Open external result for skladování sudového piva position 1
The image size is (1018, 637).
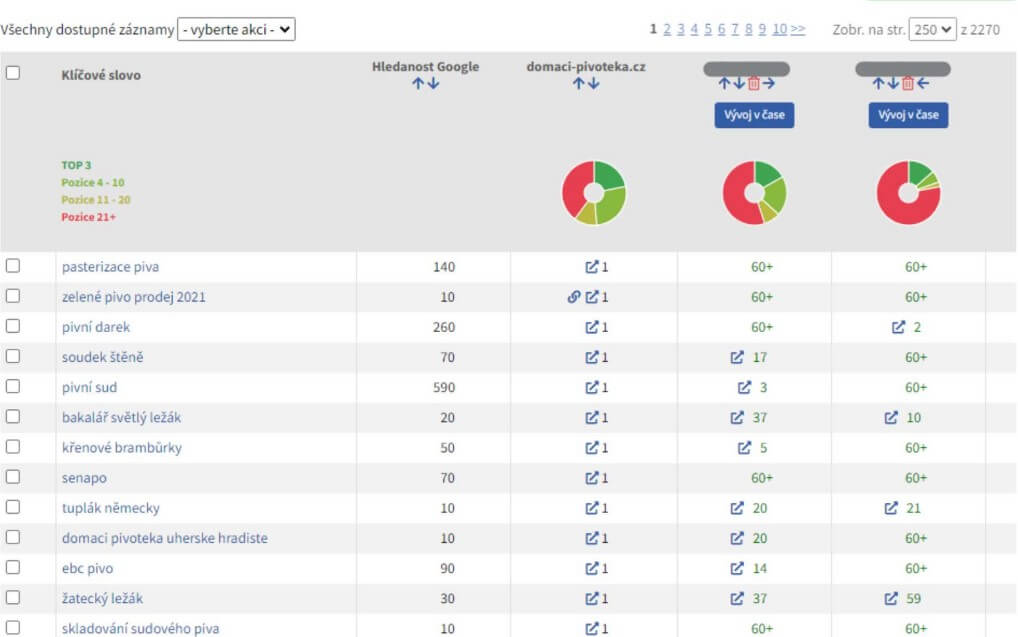591,629
